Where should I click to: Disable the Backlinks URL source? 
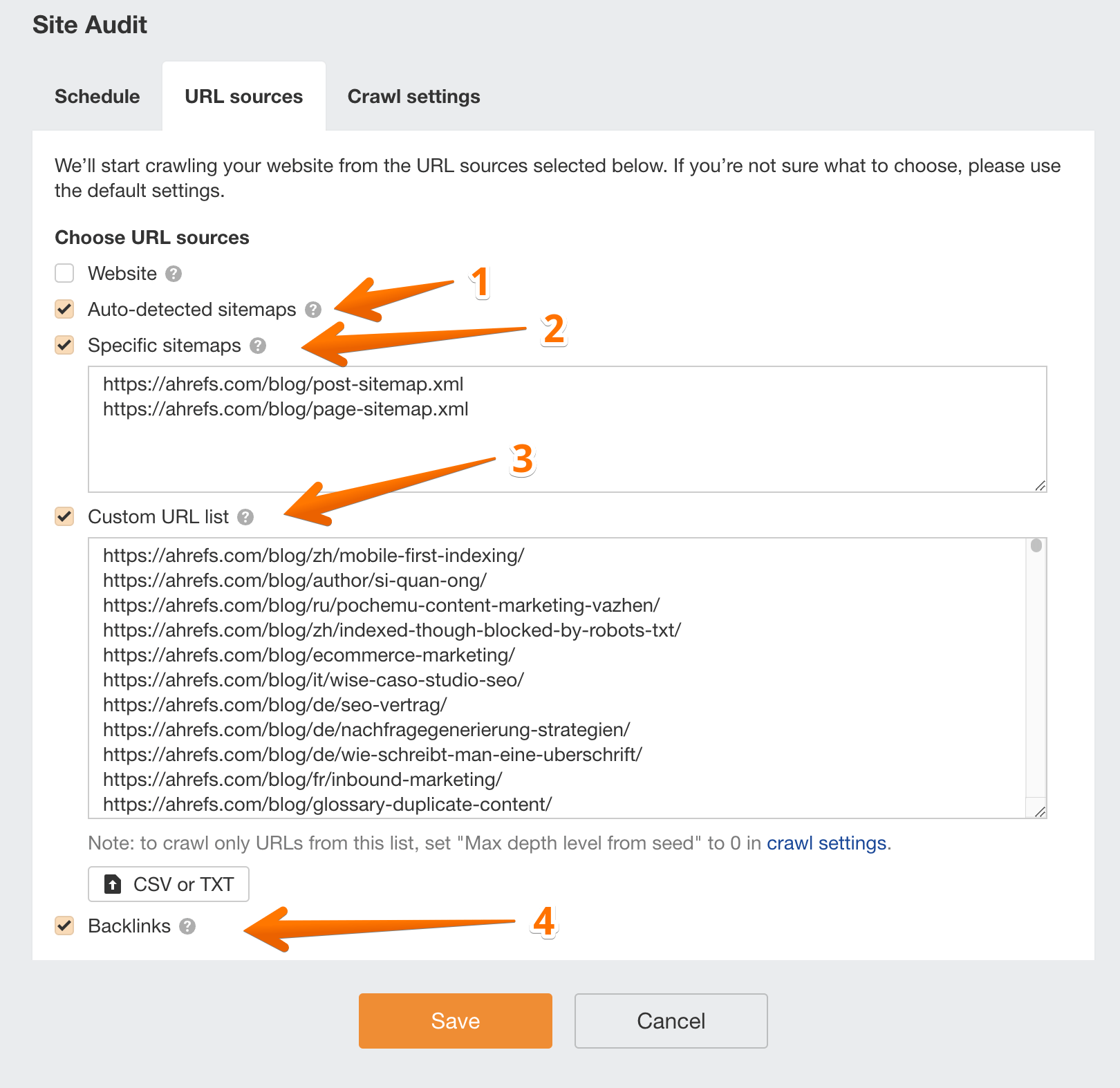(64, 926)
